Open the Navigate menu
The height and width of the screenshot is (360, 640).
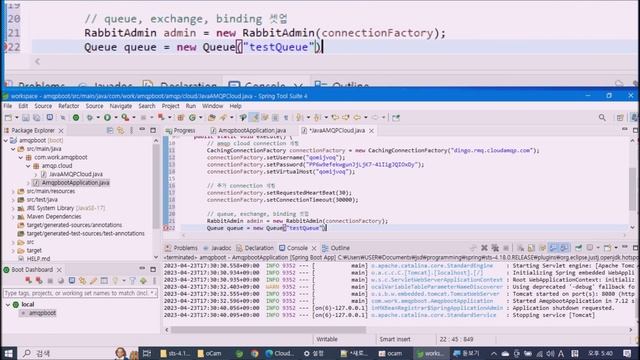[x=121, y=106]
